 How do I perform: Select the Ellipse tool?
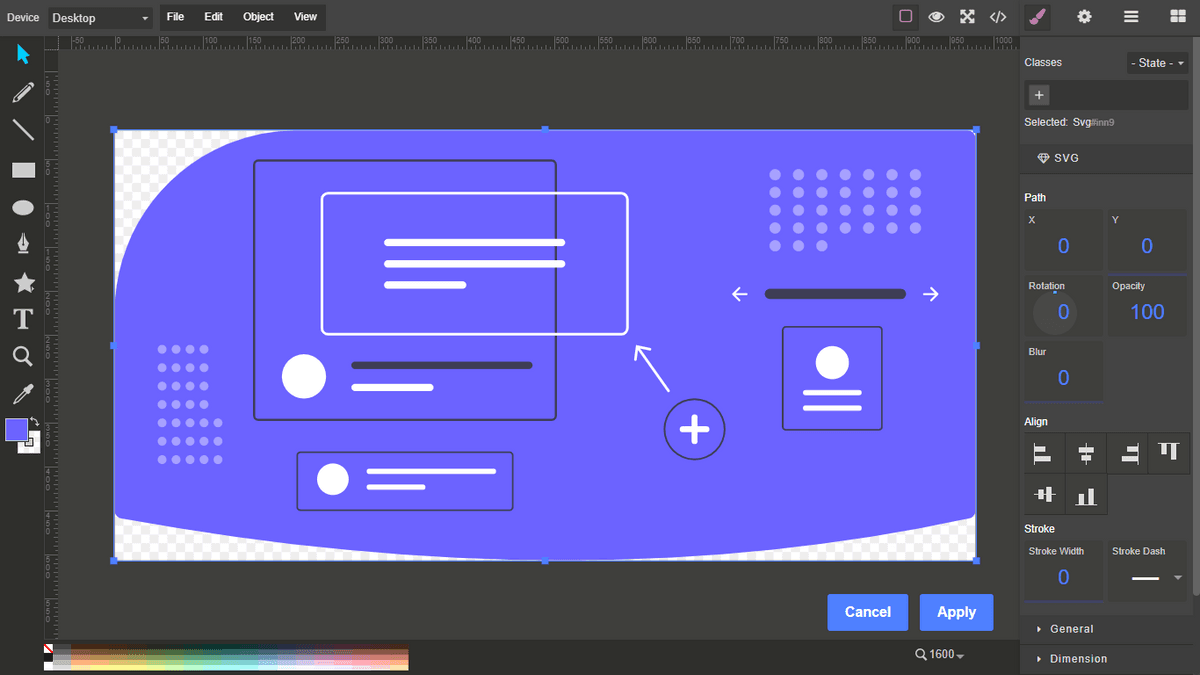(x=24, y=207)
